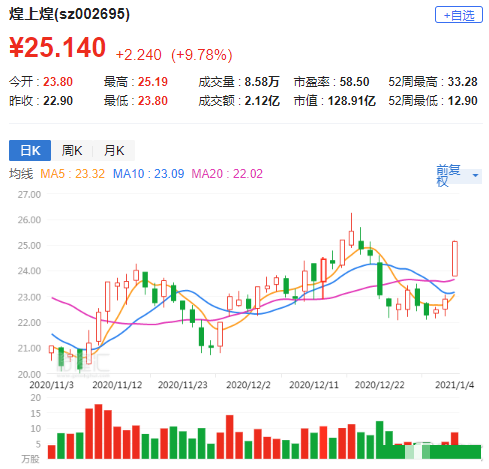Click the MA5 : 23.32 indicator label
Screen dimensions: 489x469
[72, 174]
